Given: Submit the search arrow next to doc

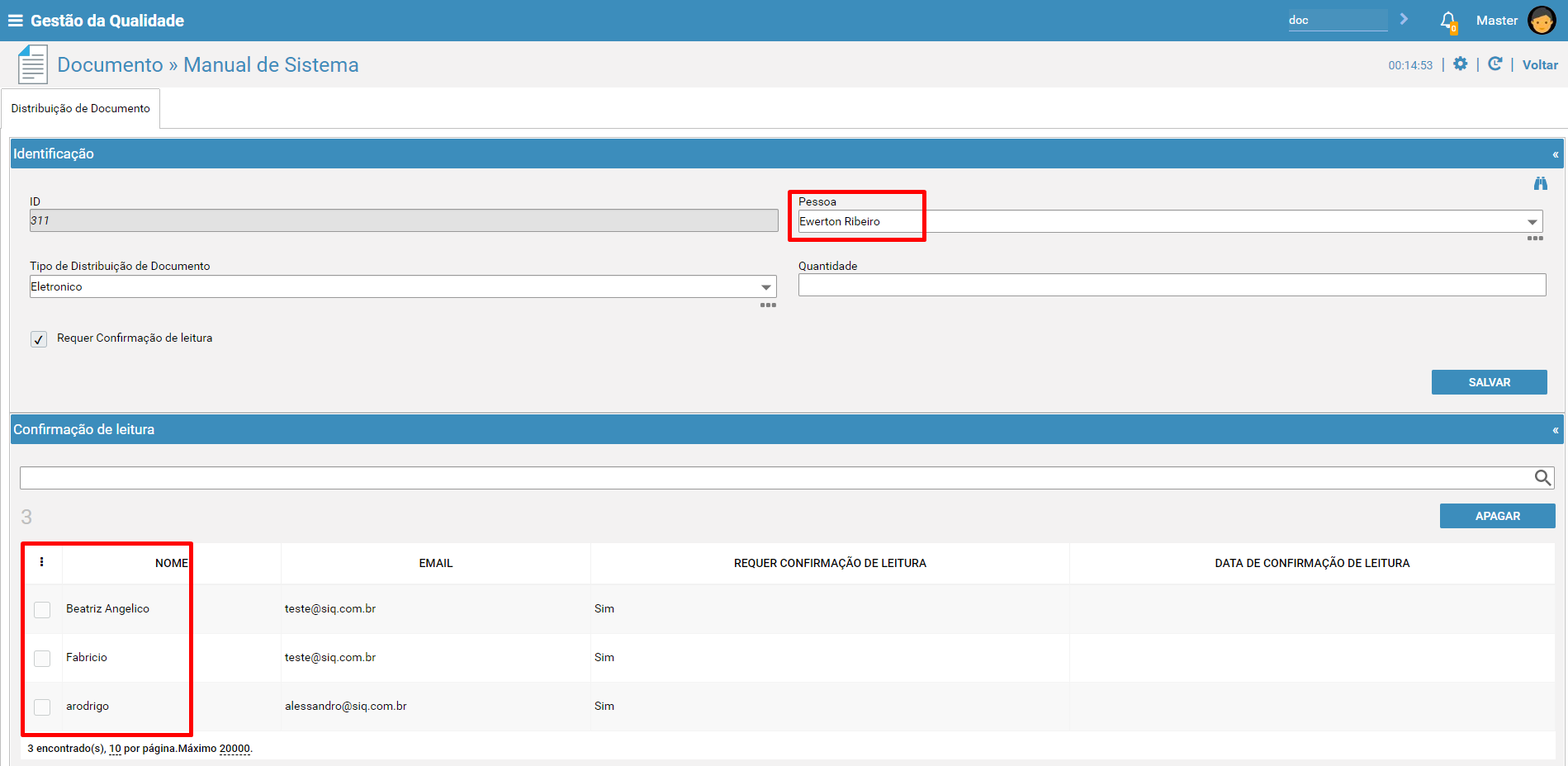Looking at the screenshot, I should [1404, 19].
